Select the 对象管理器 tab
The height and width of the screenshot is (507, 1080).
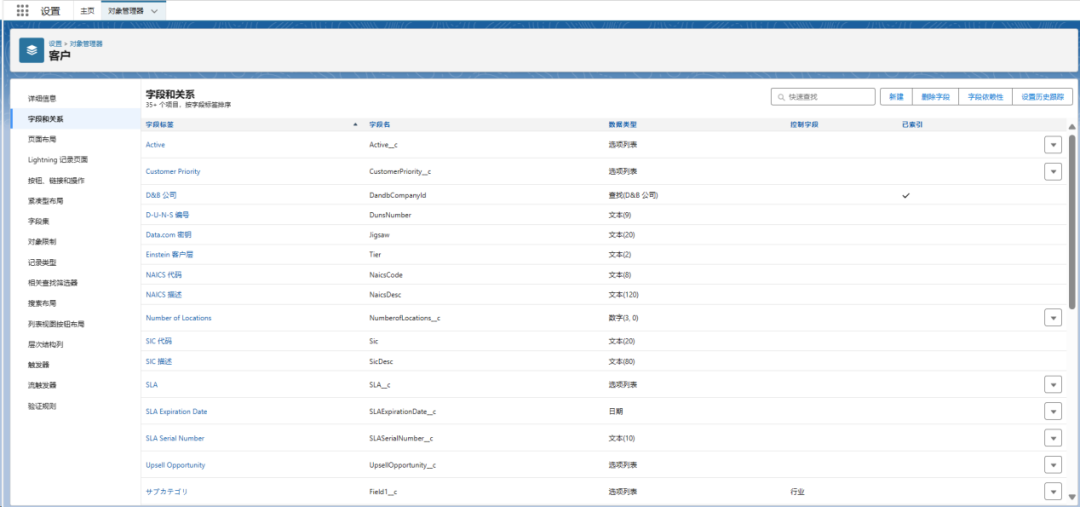[x=125, y=11]
